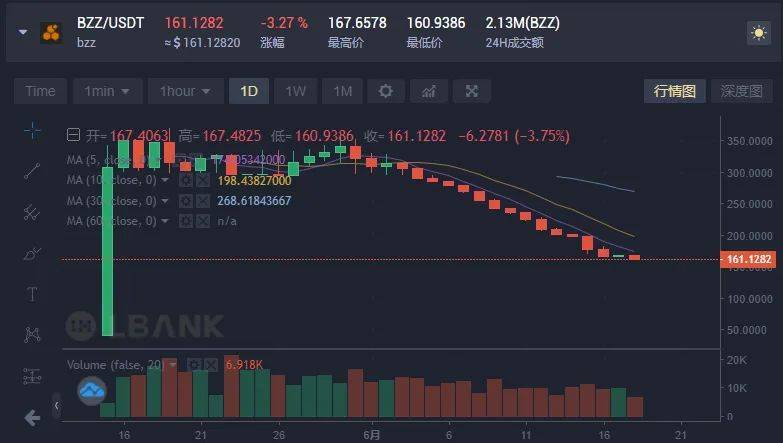783x443 pixels.
Task: Select the pattern drawing tool
Action: tap(32, 335)
